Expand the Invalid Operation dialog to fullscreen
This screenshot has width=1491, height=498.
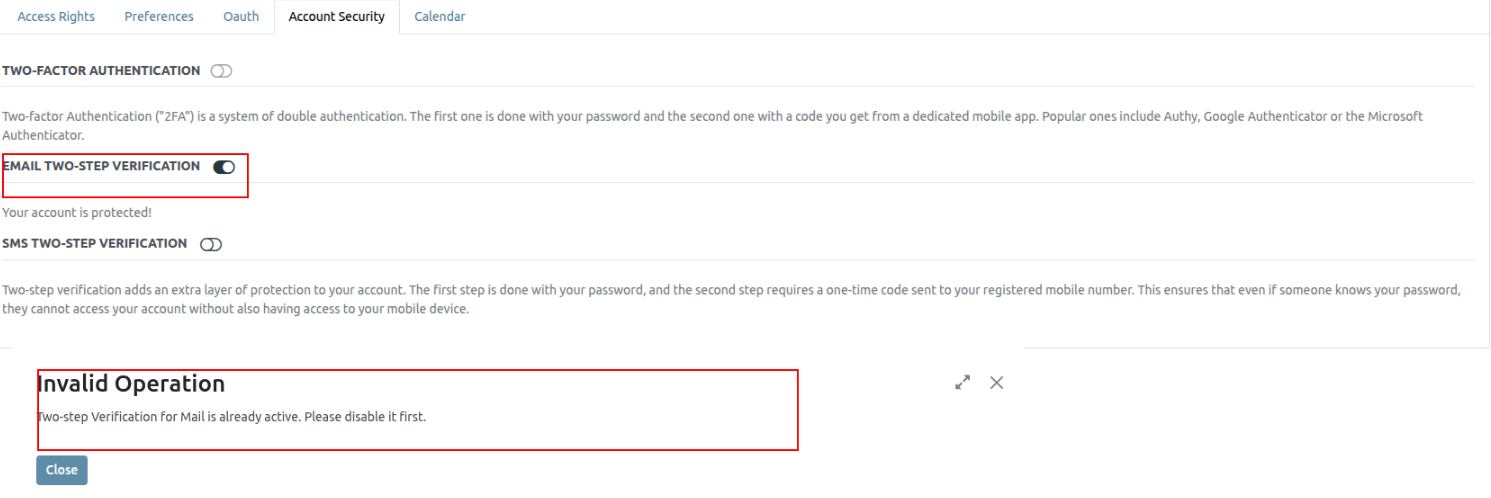(962, 382)
